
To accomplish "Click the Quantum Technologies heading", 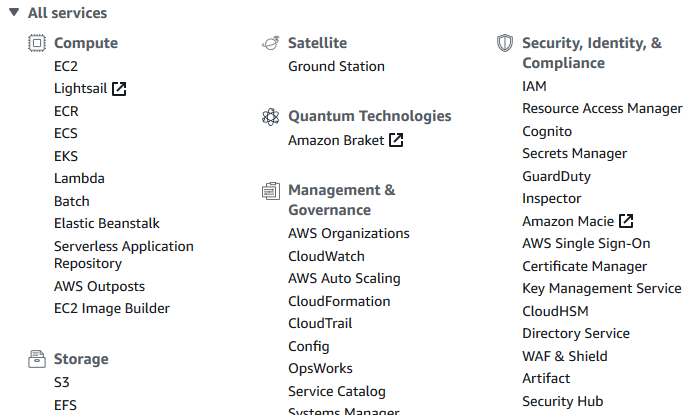I will coord(370,116).
